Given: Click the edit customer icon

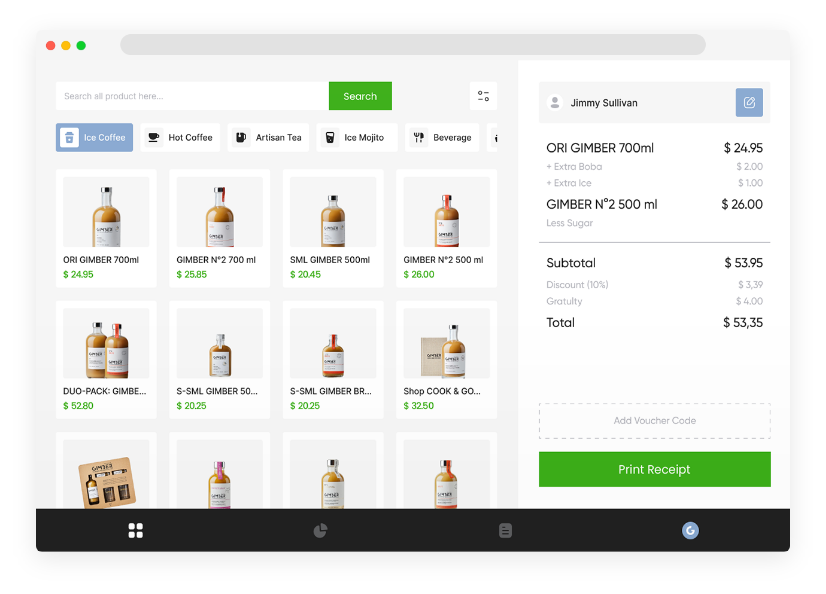Looking at the screenshot, I should pyautogui.click(x=749, y=103).
